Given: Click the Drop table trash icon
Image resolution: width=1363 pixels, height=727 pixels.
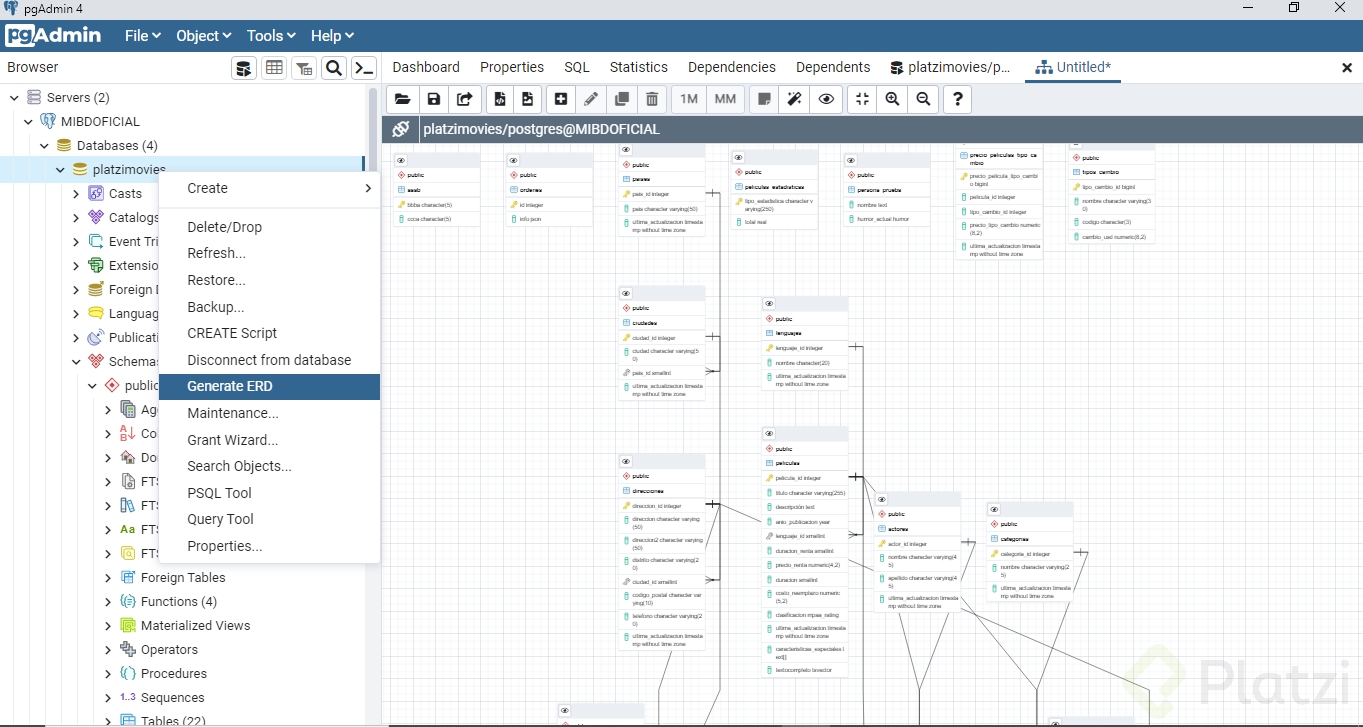Looking at the screenshot, I should (652, 99).
